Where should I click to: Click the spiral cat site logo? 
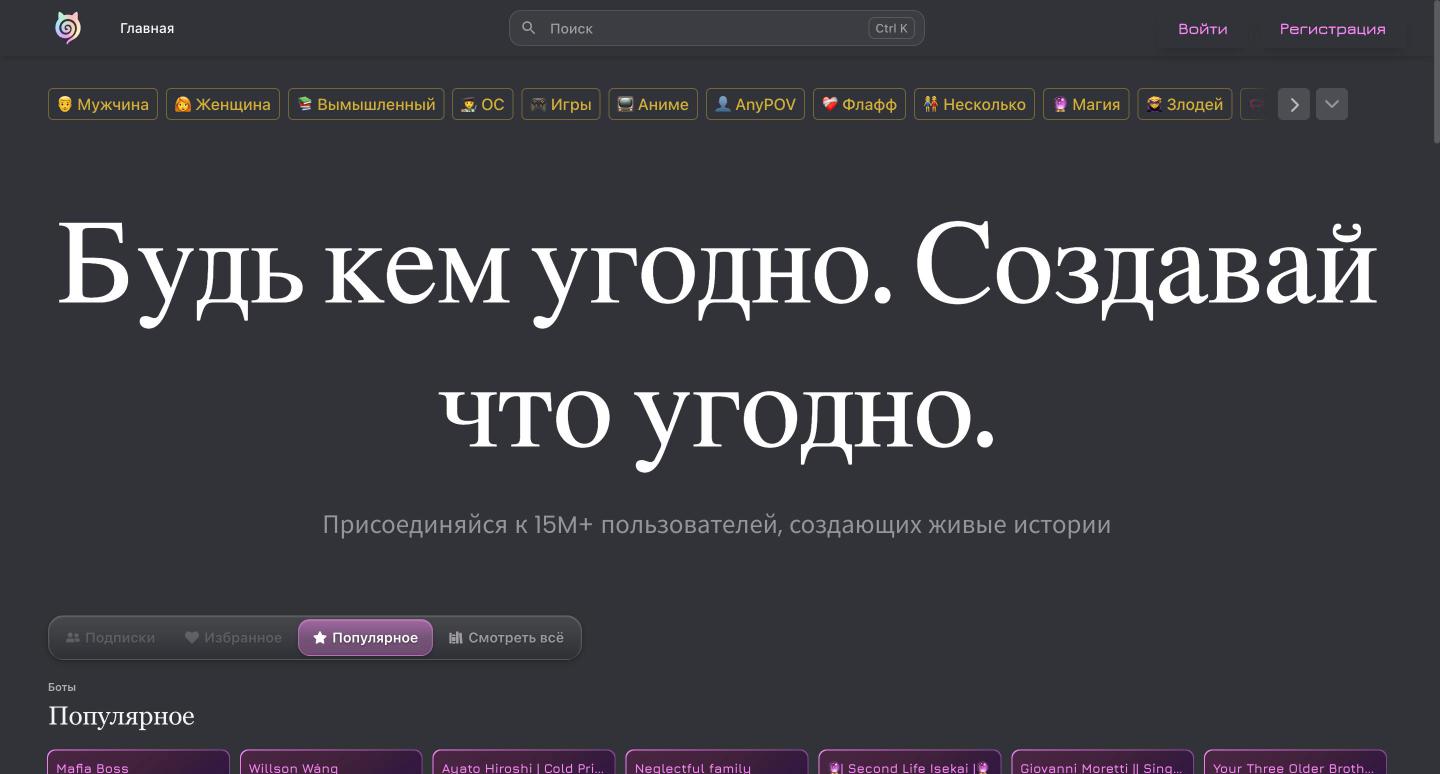tap(67, 28)
